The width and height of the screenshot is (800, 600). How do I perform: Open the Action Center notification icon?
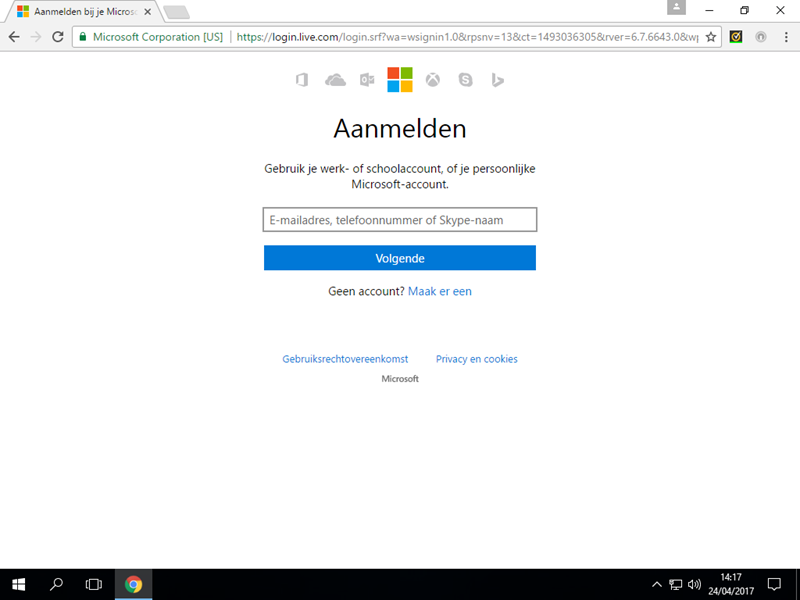[x=774, y=584]
